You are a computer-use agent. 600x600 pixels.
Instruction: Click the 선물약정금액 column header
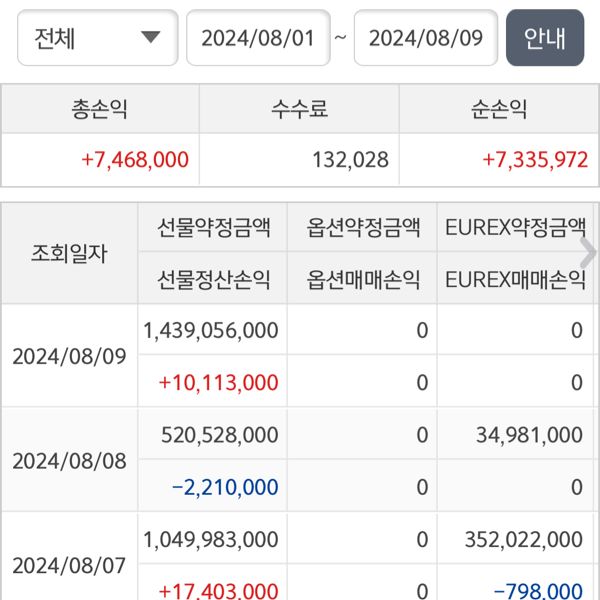coord(213,227)
